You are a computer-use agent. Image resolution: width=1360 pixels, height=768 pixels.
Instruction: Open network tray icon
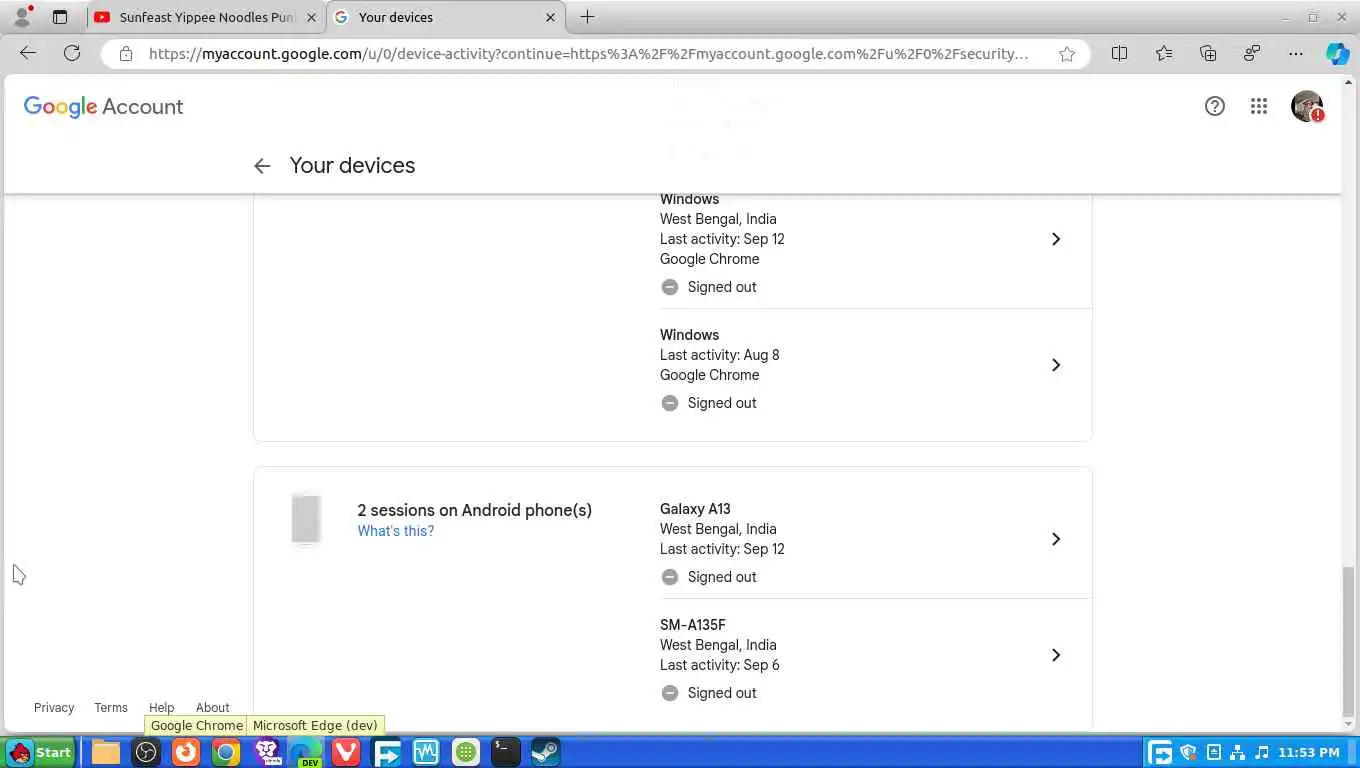pos(1238,752)
